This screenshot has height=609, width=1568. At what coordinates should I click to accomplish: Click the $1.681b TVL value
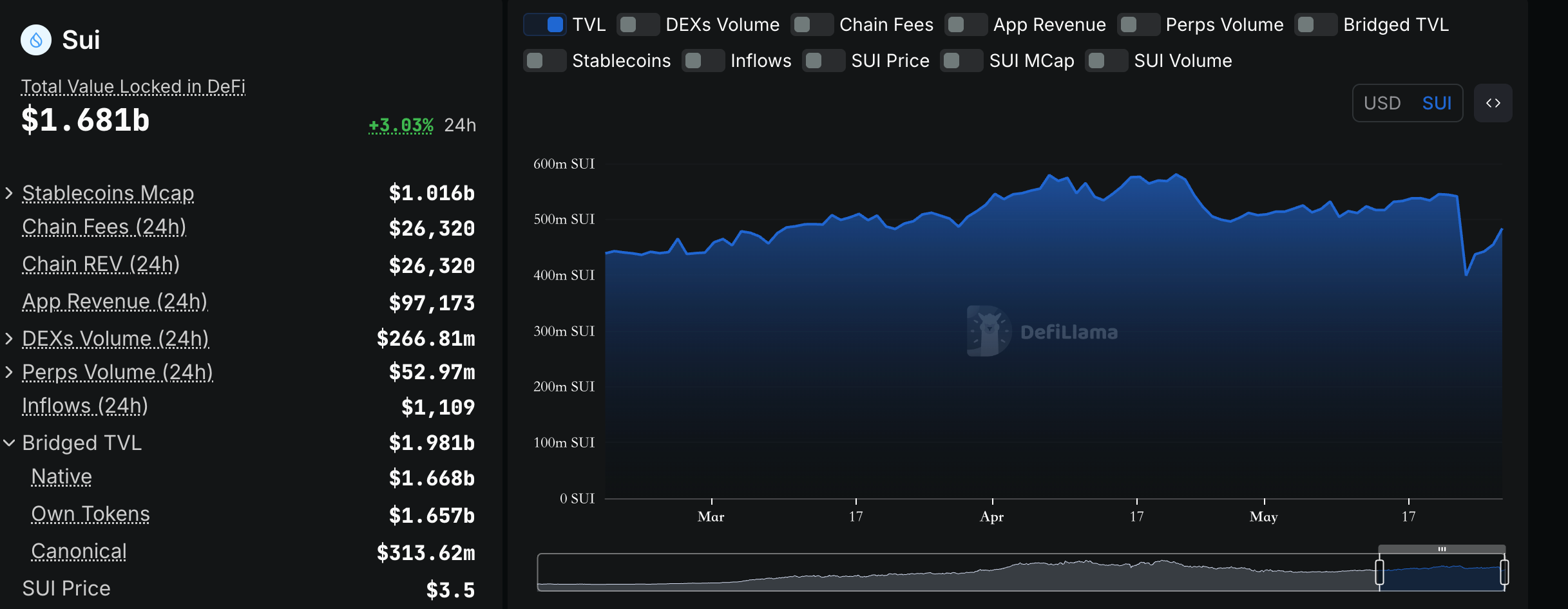[85, 120]
